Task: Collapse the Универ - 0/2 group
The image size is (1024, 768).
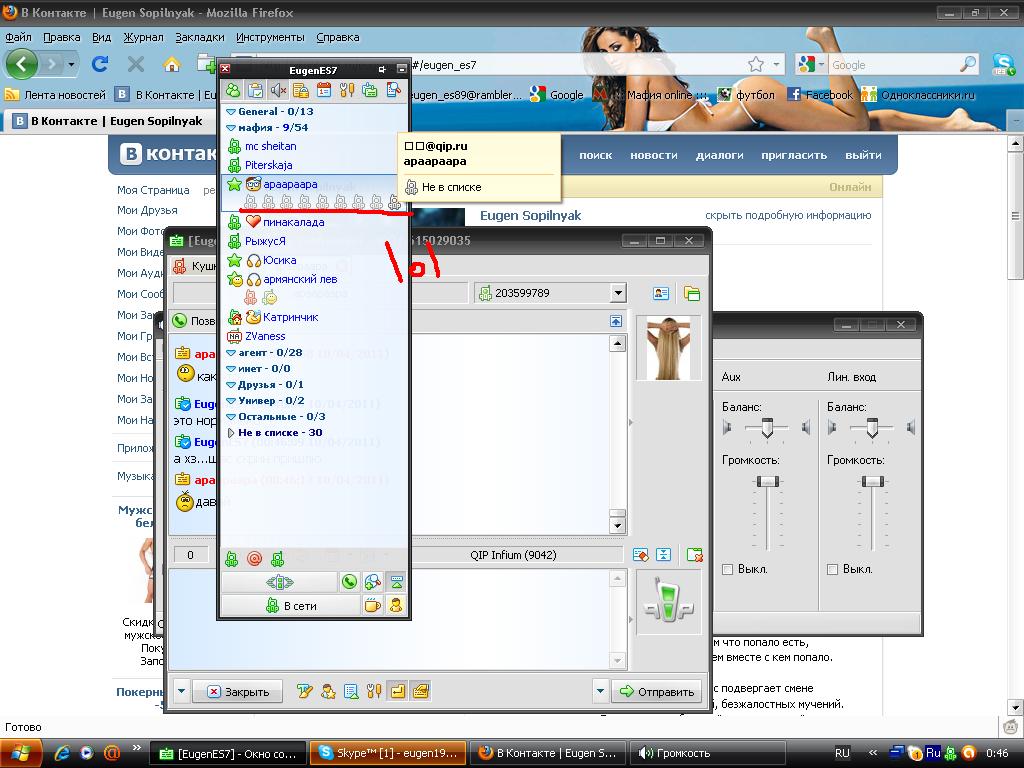Action: click(231, 400)
